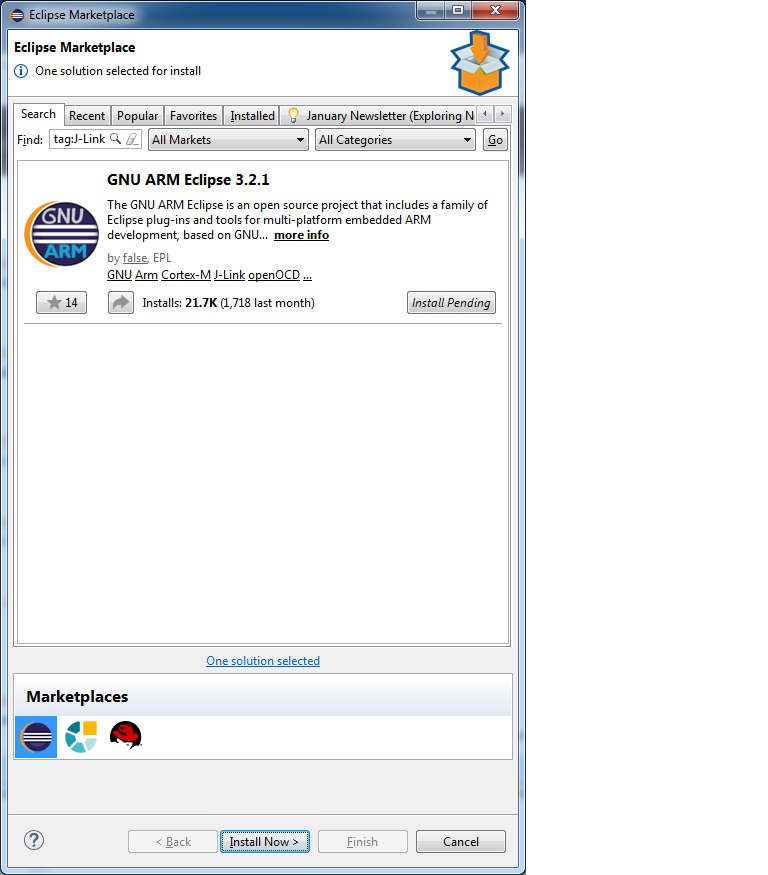The width and height of the screenshot is (768, 875).
Task: Select the teal and yellow marketplace icon
Action: [81, 737]
